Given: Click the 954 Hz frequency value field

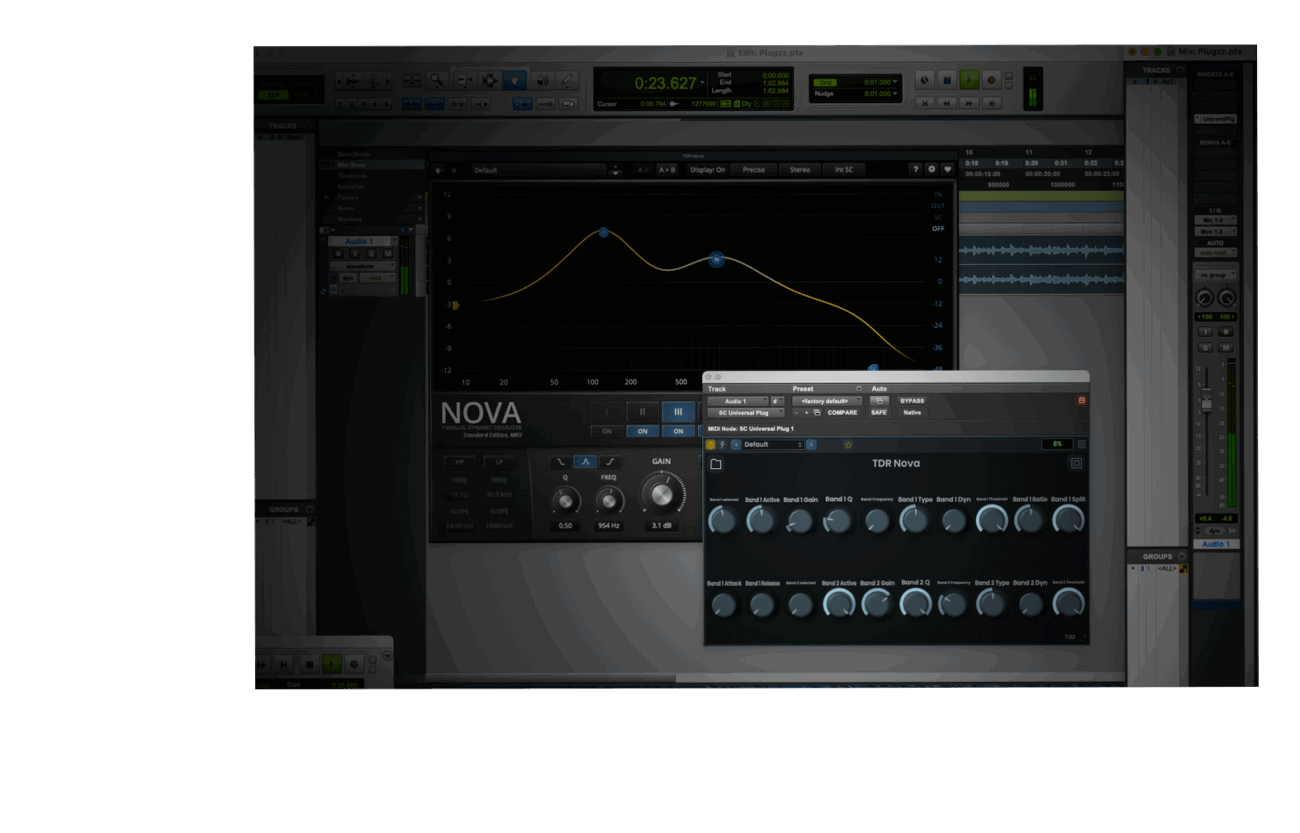Looking at the screenshot, I should (x=608, y=526).
